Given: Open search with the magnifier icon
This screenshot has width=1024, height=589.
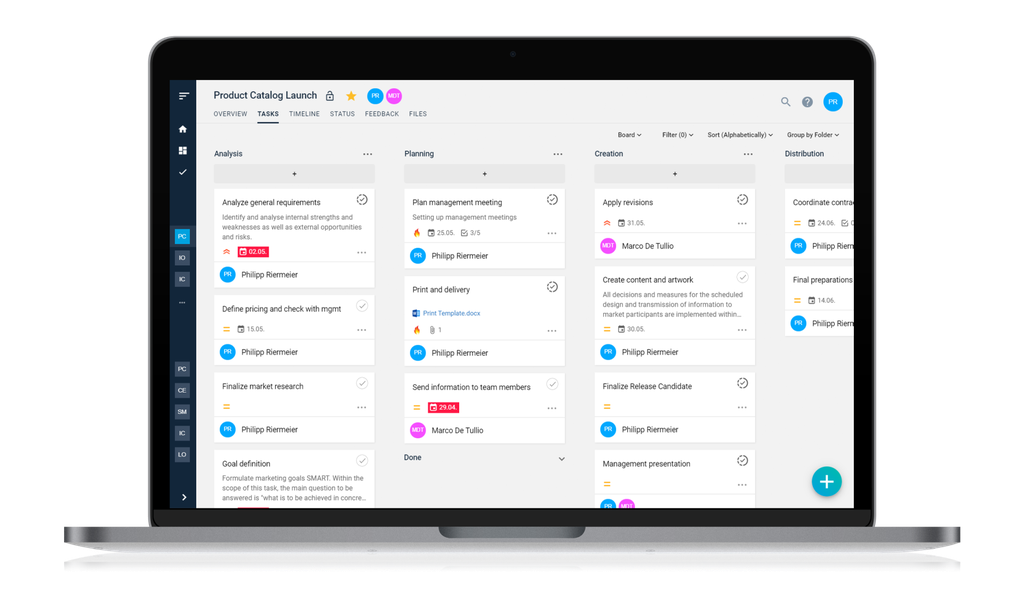Looking at the screenshot, I should (x=786, y=102).
